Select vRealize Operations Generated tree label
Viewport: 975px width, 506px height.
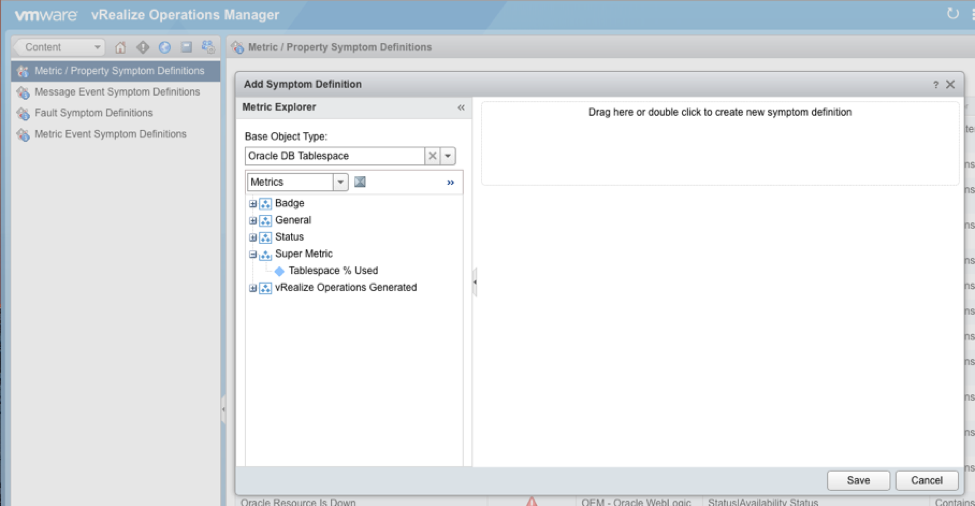point(346,287)
